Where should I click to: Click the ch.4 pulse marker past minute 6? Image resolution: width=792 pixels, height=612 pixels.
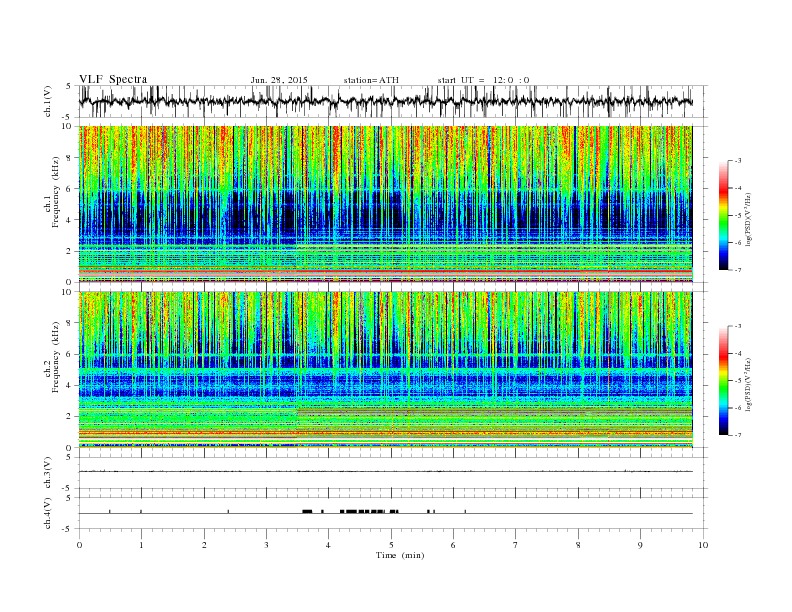coord(465,512)
